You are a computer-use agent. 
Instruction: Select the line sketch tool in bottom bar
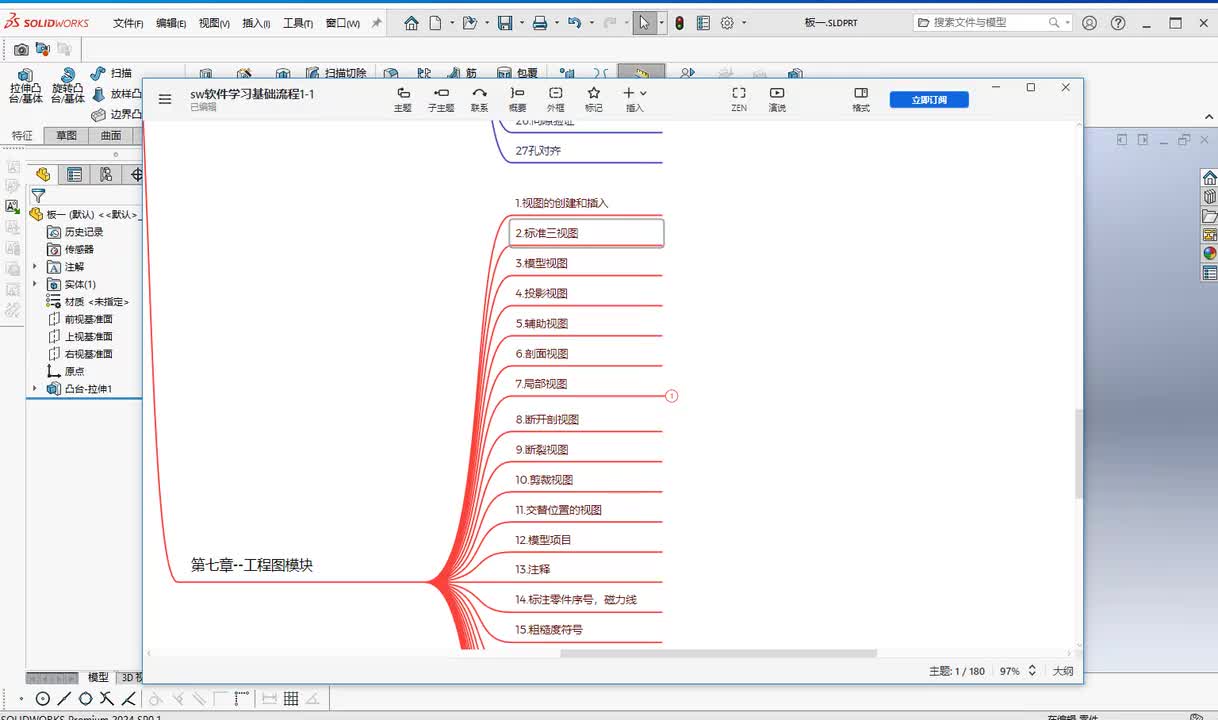point(64,699)
